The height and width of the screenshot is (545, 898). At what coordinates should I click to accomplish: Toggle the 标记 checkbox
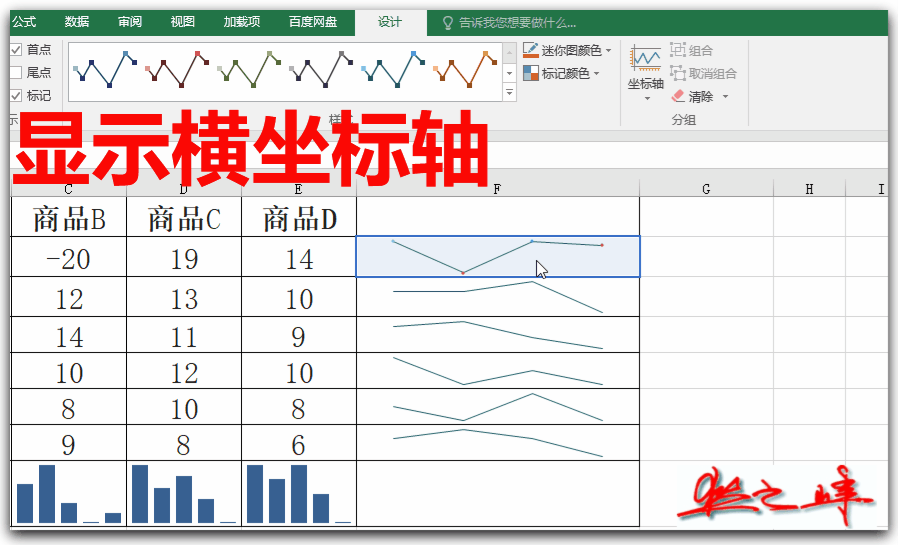point(16,96)
